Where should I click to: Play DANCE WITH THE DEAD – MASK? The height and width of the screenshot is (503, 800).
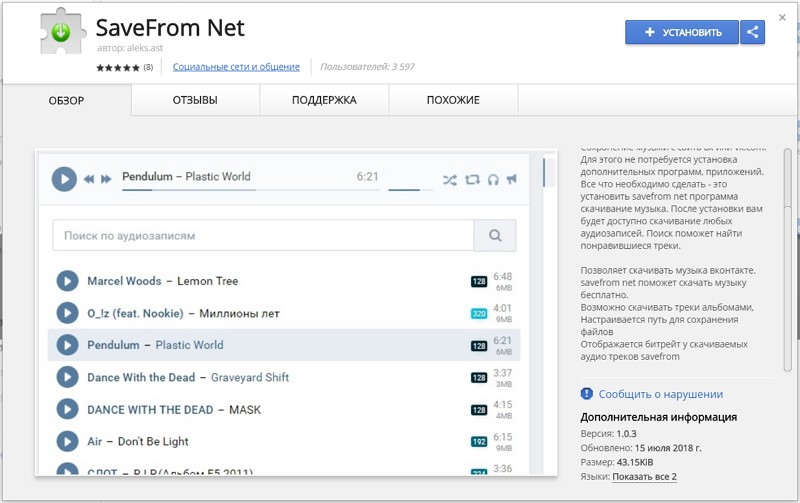coord(67,410)
